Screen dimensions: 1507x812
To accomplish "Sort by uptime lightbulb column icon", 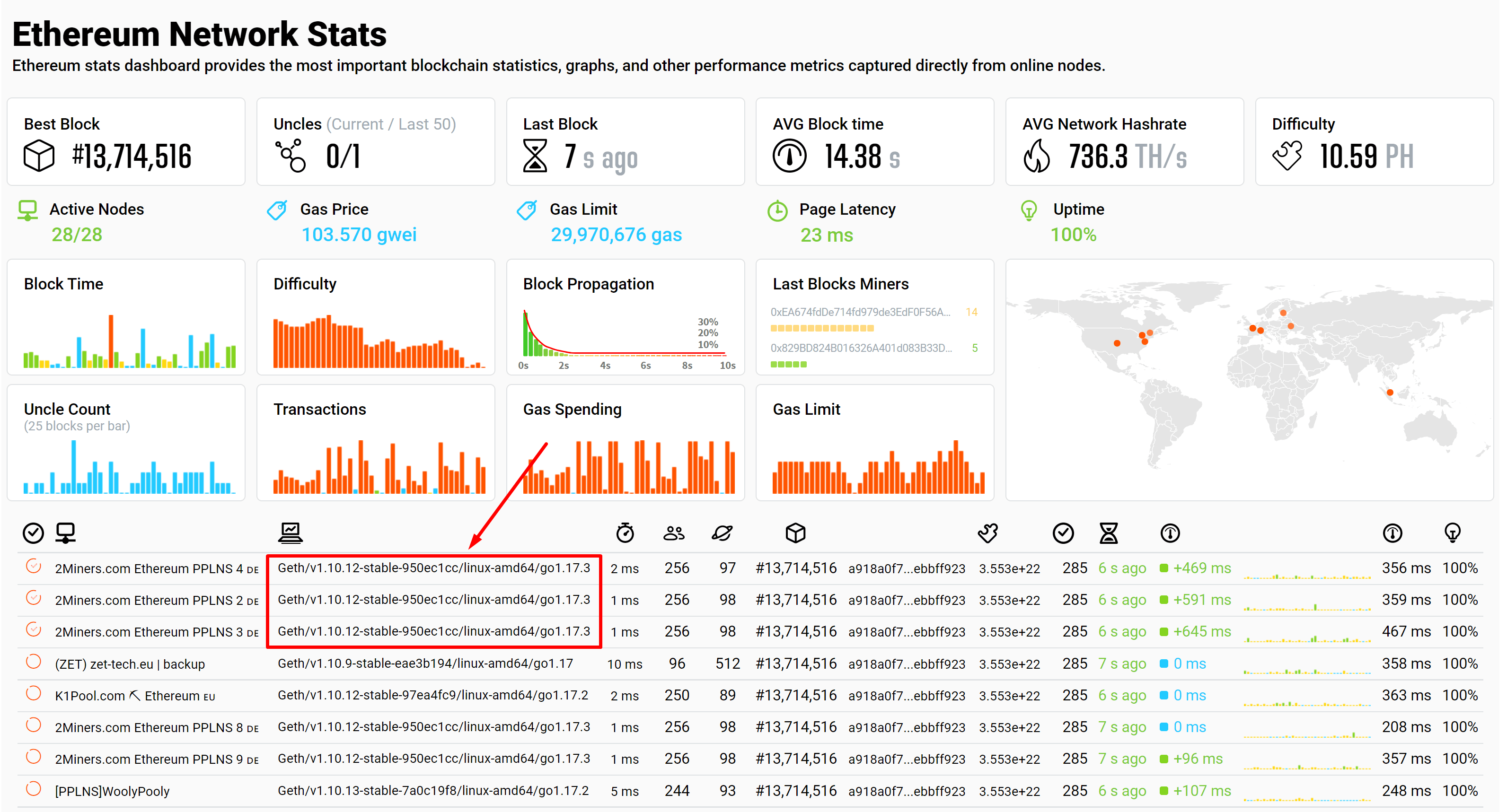I will coord(1453,533).
